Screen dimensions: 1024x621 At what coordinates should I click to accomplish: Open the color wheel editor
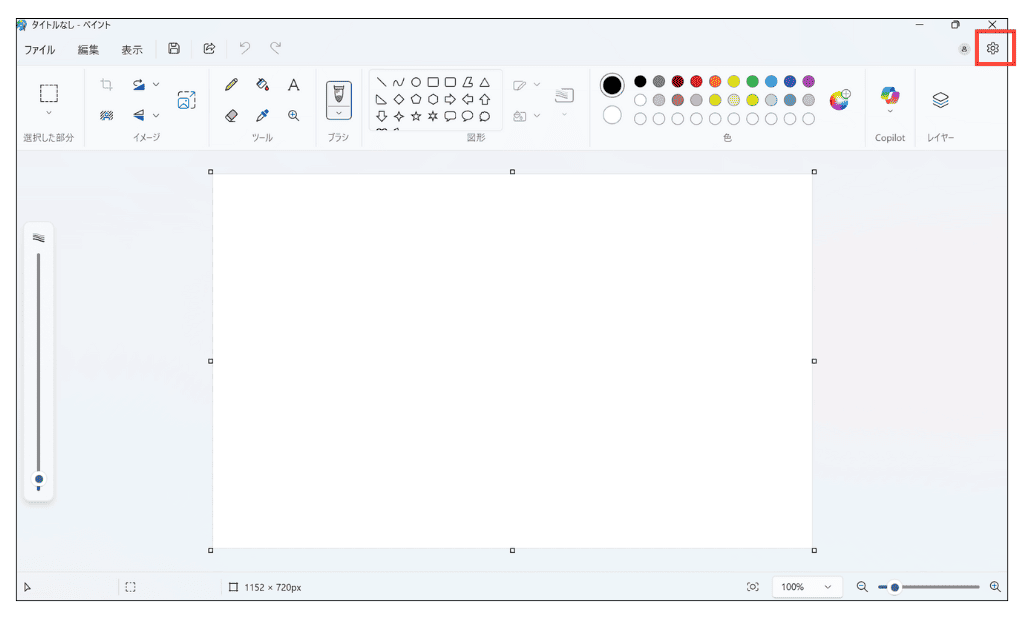click(839, 100)
